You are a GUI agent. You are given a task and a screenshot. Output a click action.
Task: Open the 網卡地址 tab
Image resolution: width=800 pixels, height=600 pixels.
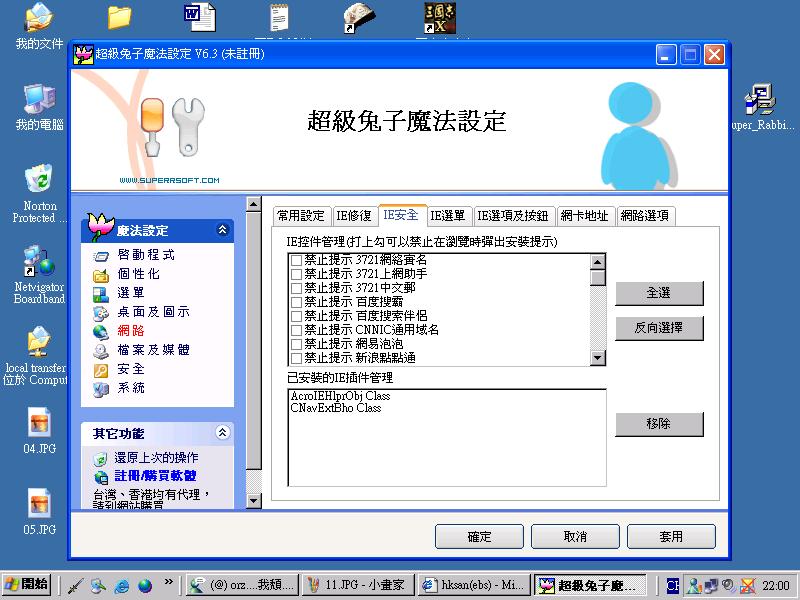[x=585, y=216]
